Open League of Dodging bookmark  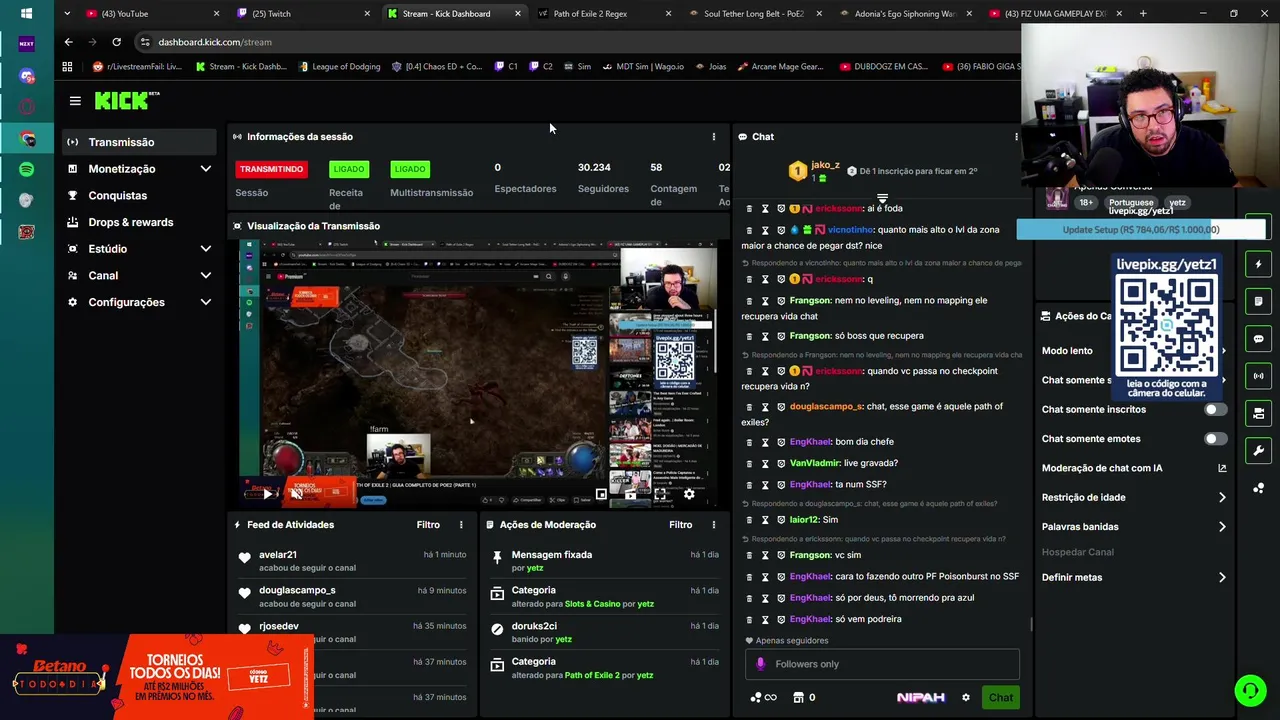point(337,67)
